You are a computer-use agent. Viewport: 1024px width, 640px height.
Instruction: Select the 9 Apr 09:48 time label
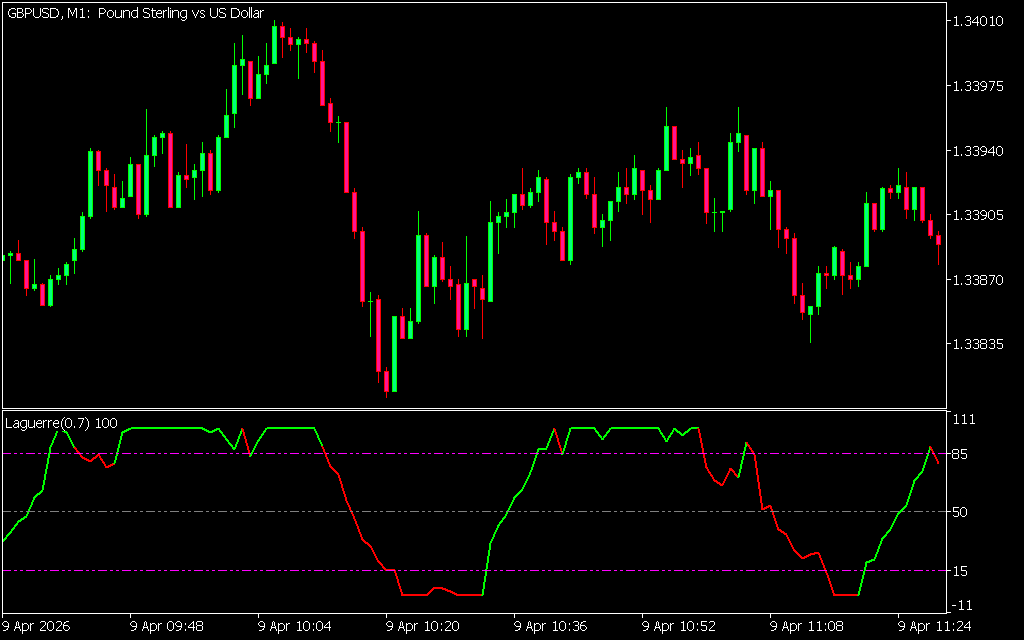click(x=168, y=627)
